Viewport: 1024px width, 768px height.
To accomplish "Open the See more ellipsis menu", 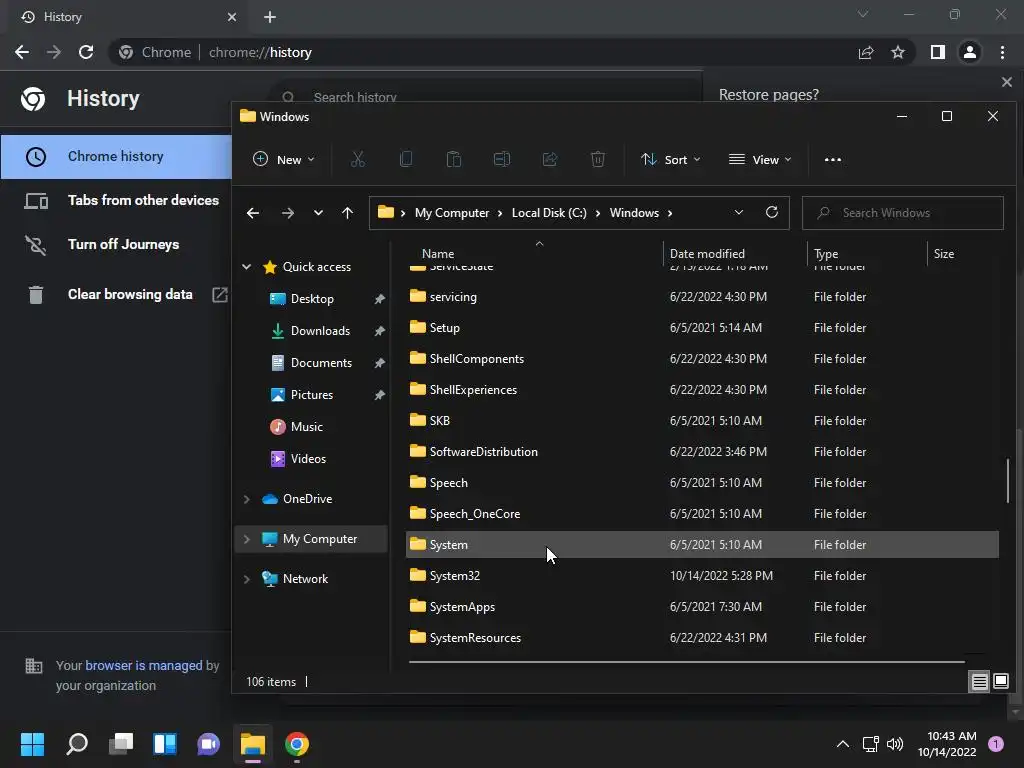I will click(x=833, y=159).
